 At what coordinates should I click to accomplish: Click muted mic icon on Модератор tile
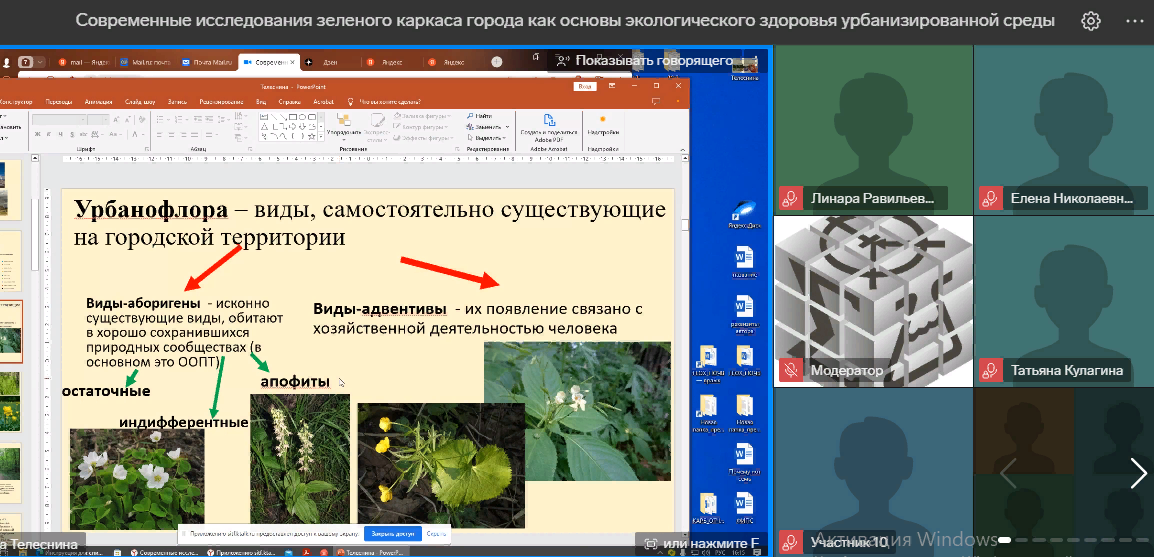click(x=791, y=370)
